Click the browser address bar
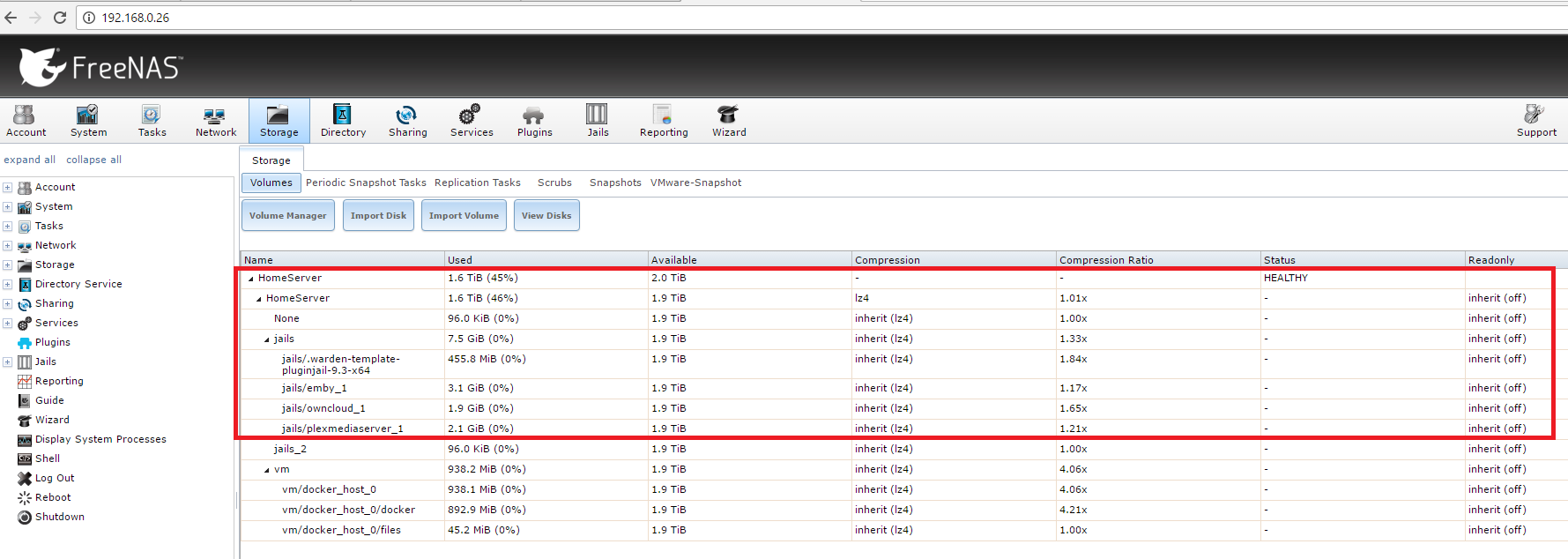 [820, 18]
